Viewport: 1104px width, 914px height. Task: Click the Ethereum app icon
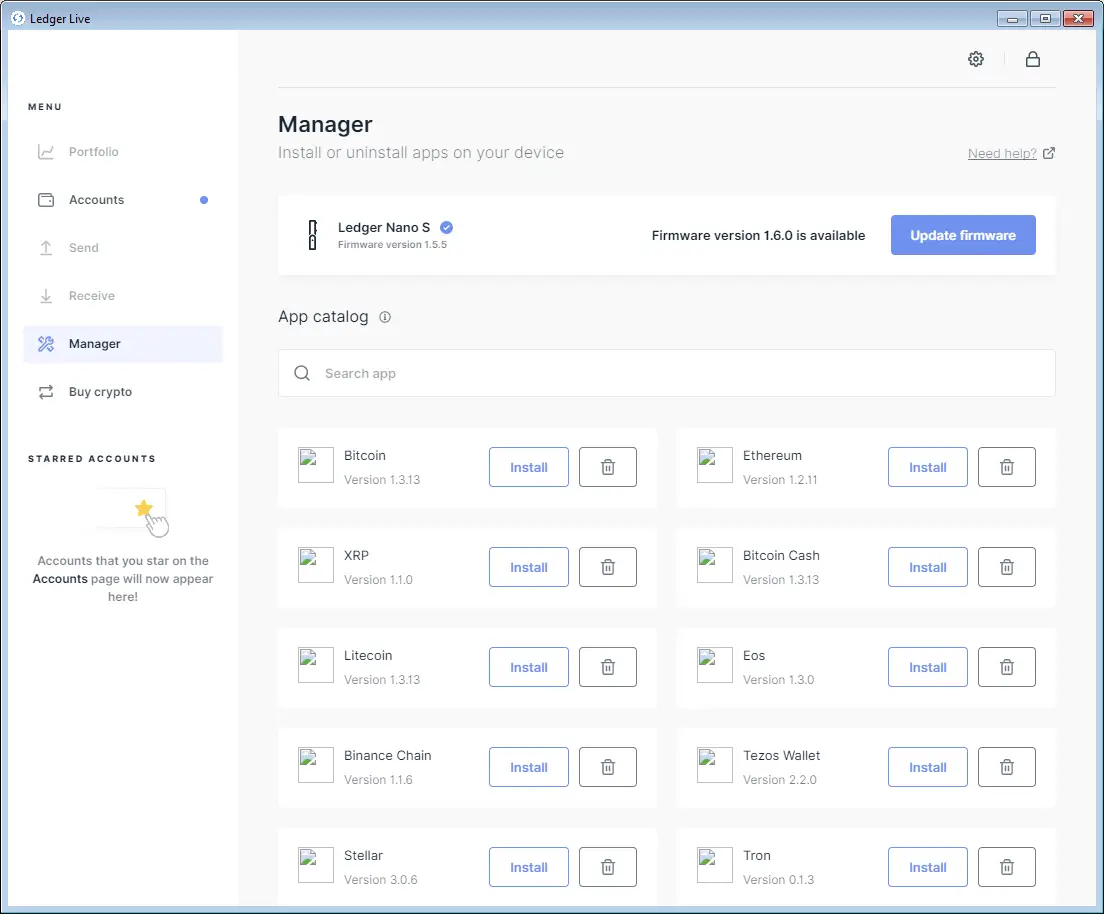tap(715, 465)
